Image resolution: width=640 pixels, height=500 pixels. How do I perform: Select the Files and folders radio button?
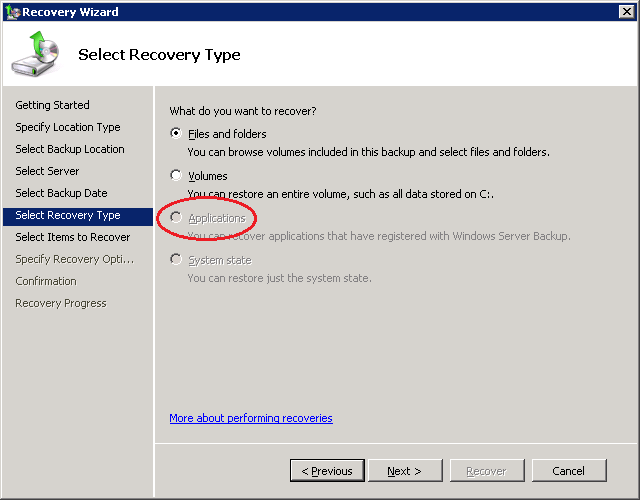176,134
